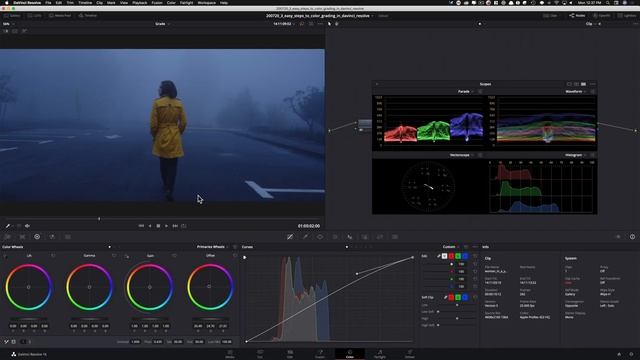Open Parade scope settings icon
The height and width of the screenshot is (360, 640).
(480, 92)
